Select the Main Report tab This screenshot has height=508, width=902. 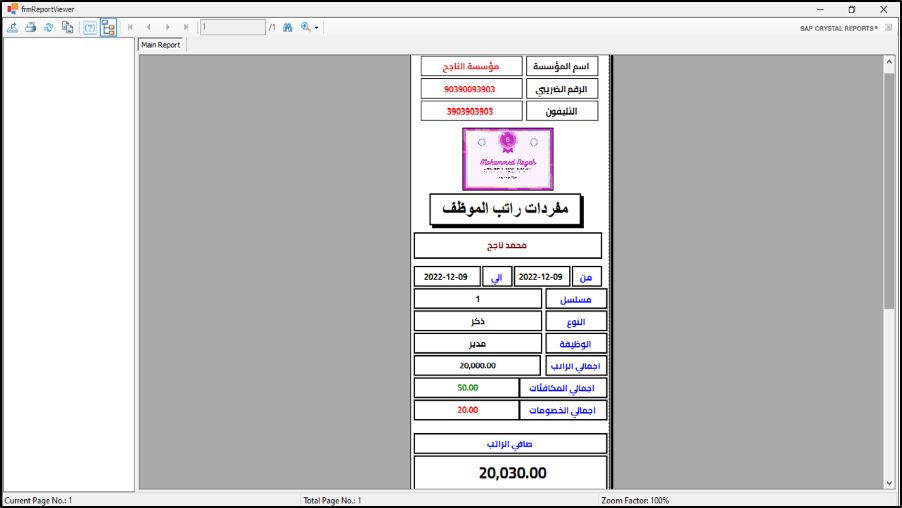[161, 45]
